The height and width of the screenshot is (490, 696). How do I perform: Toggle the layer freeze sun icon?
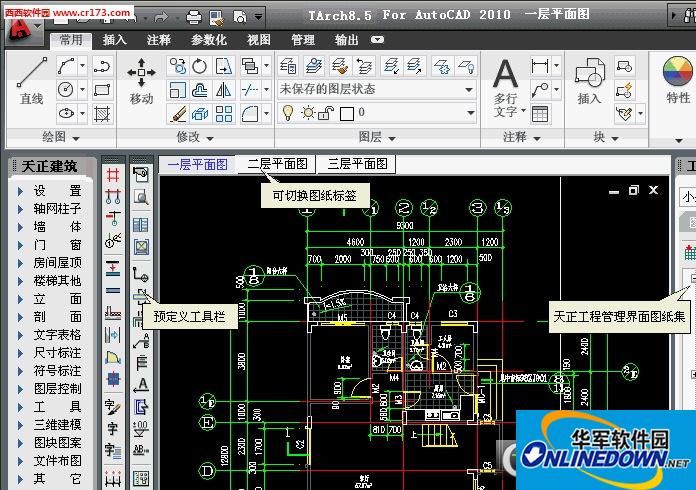click(308, 113)
